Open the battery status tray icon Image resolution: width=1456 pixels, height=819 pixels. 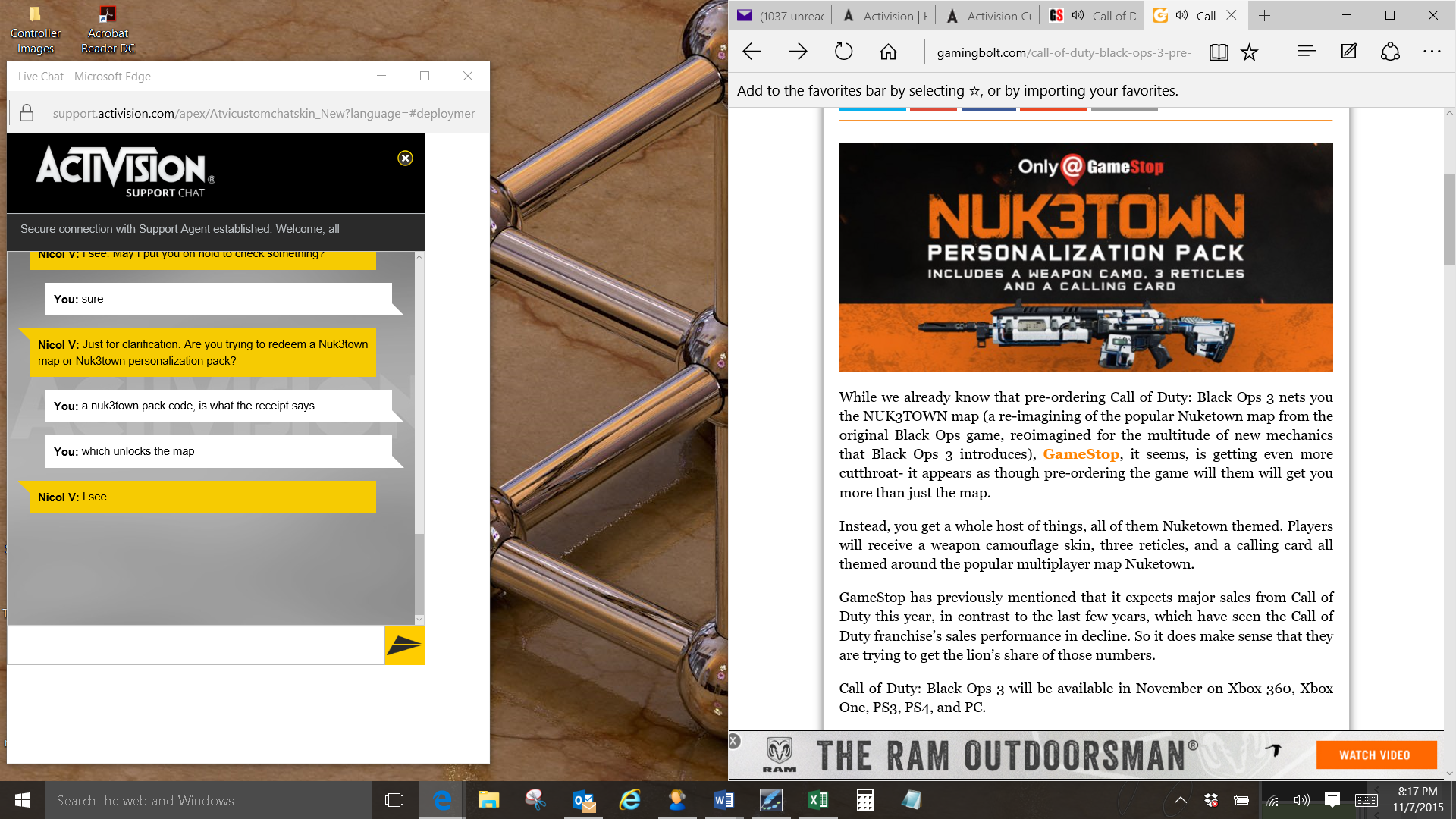click(1241, 800)
